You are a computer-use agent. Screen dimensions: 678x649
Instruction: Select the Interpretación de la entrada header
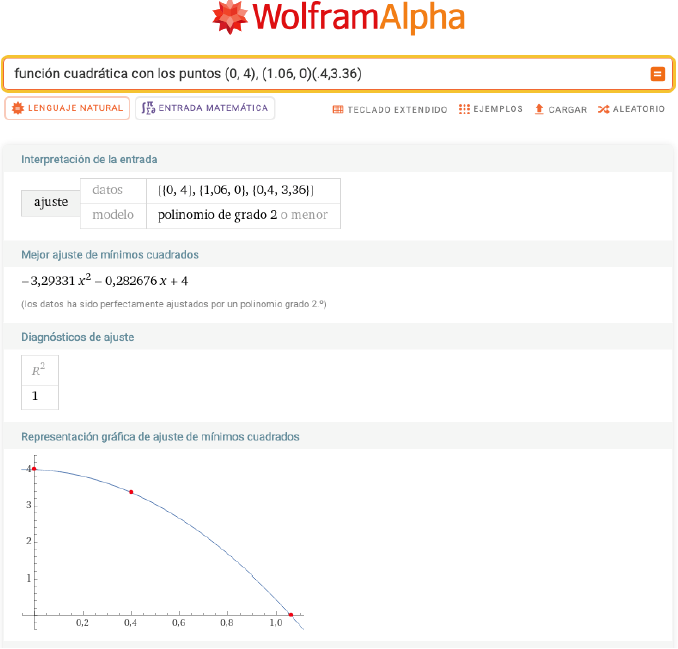click(x=89, y=159)
